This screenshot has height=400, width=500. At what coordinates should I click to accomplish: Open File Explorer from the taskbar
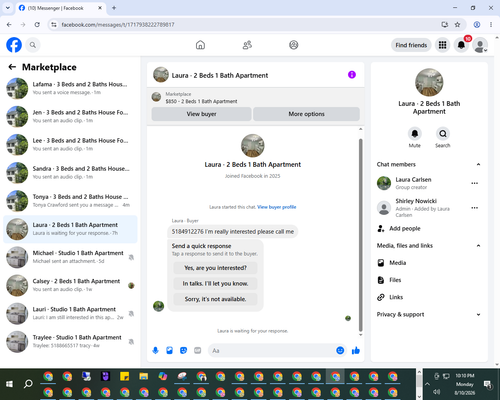click(144, 376)
